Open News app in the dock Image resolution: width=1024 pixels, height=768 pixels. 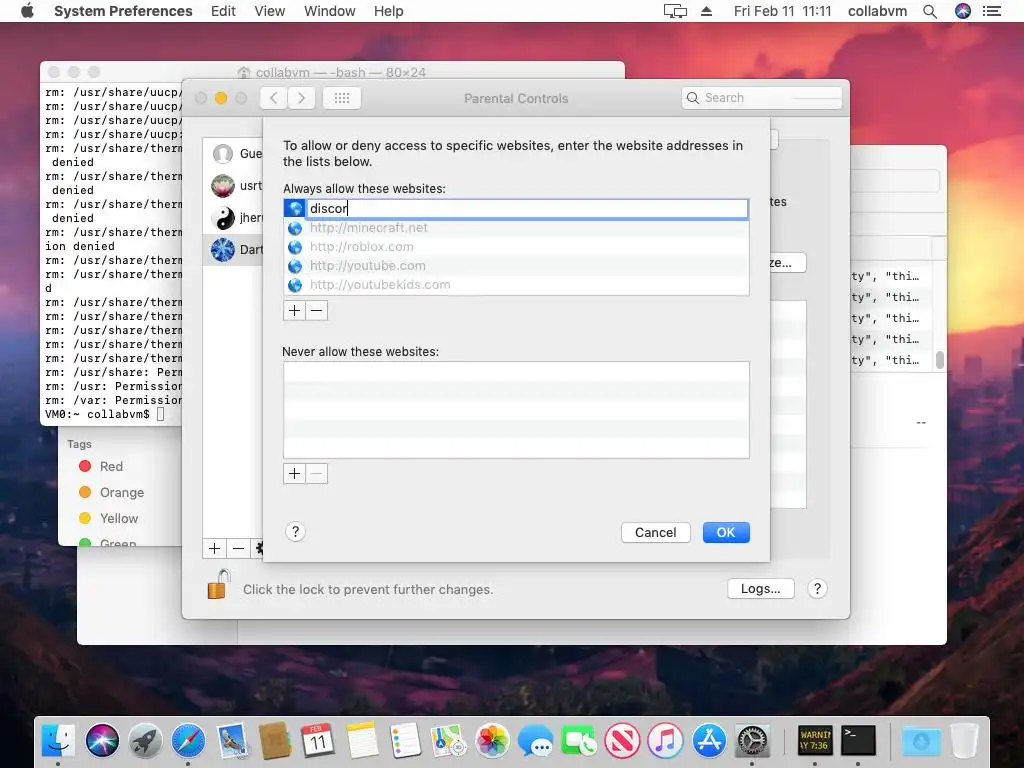622,741
